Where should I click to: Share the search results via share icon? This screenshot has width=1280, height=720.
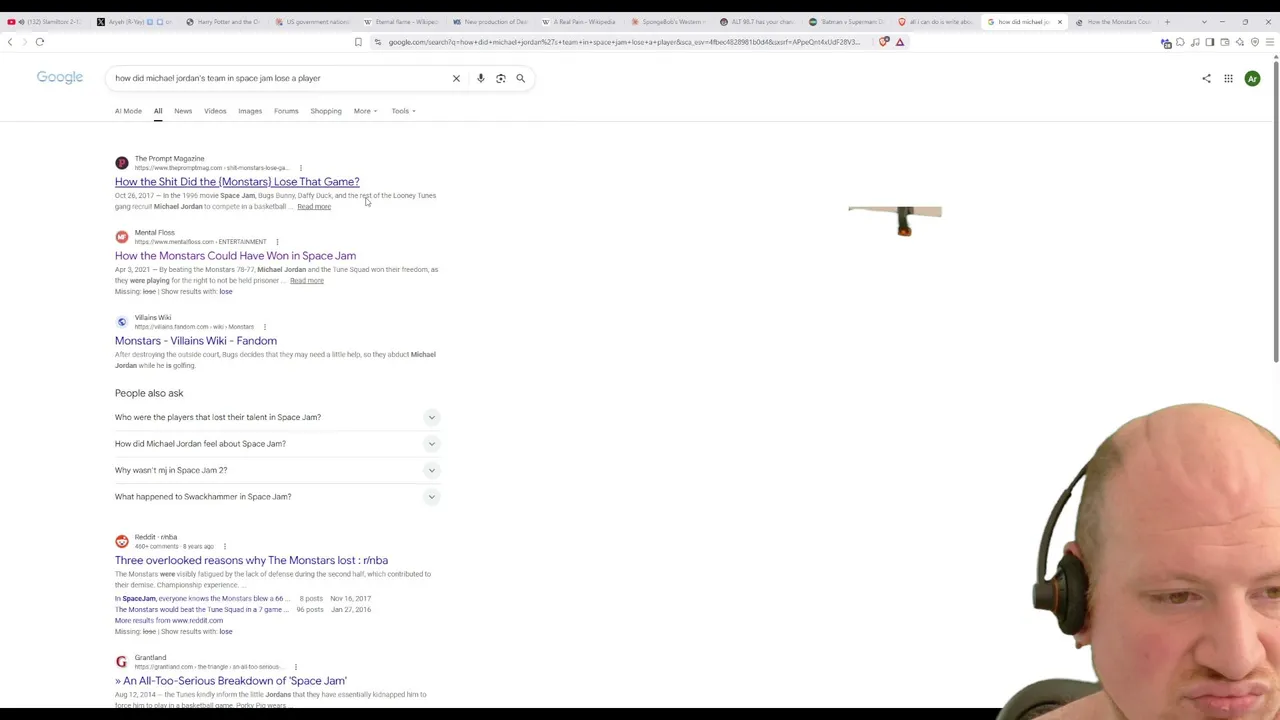click(1206, 78)
